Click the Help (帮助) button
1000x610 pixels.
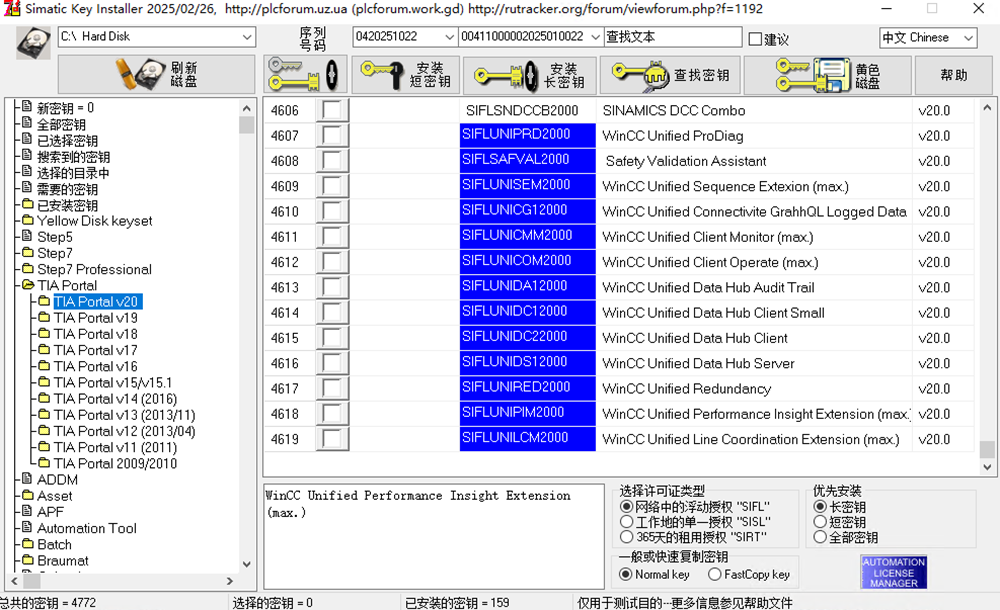click(953, 75)
